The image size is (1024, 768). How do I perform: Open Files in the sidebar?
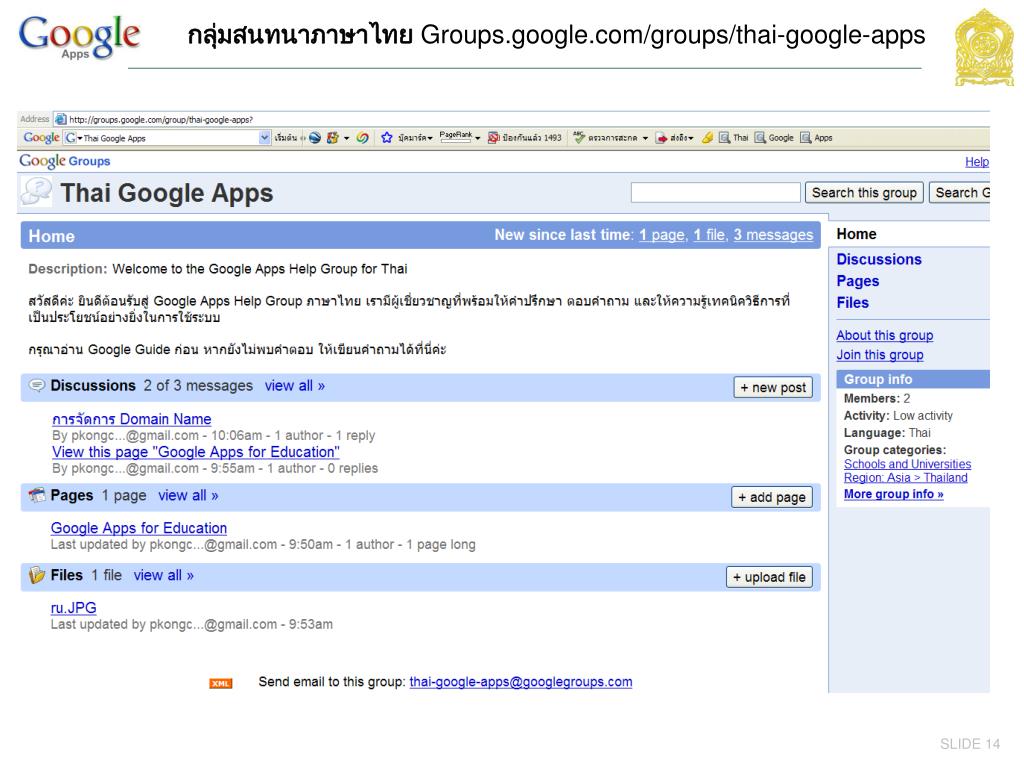point(852,302)
